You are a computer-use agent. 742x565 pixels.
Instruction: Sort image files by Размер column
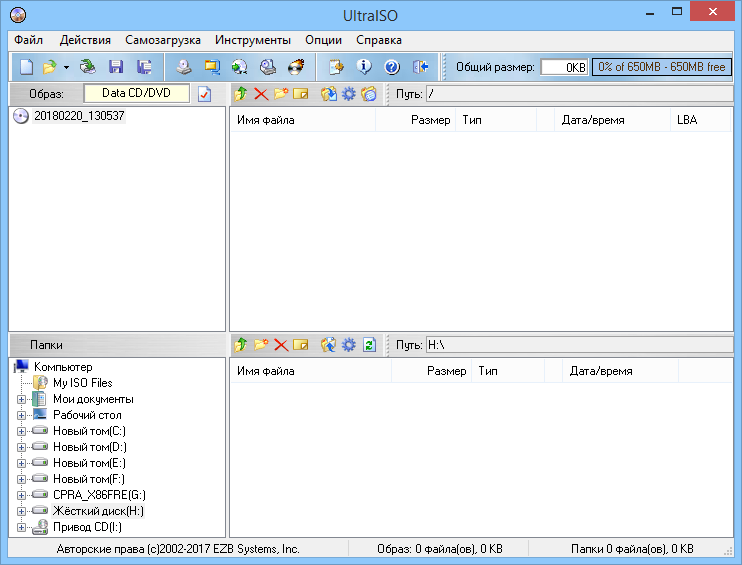click(x=416, y=120)
